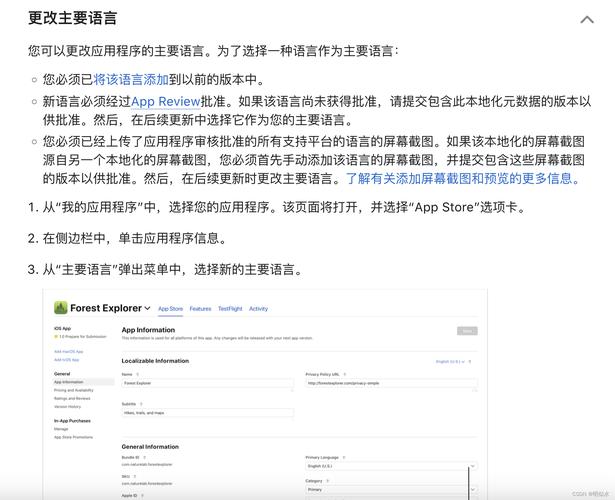Open the App Review link
The image size is (615, 500).
[166, 102]
